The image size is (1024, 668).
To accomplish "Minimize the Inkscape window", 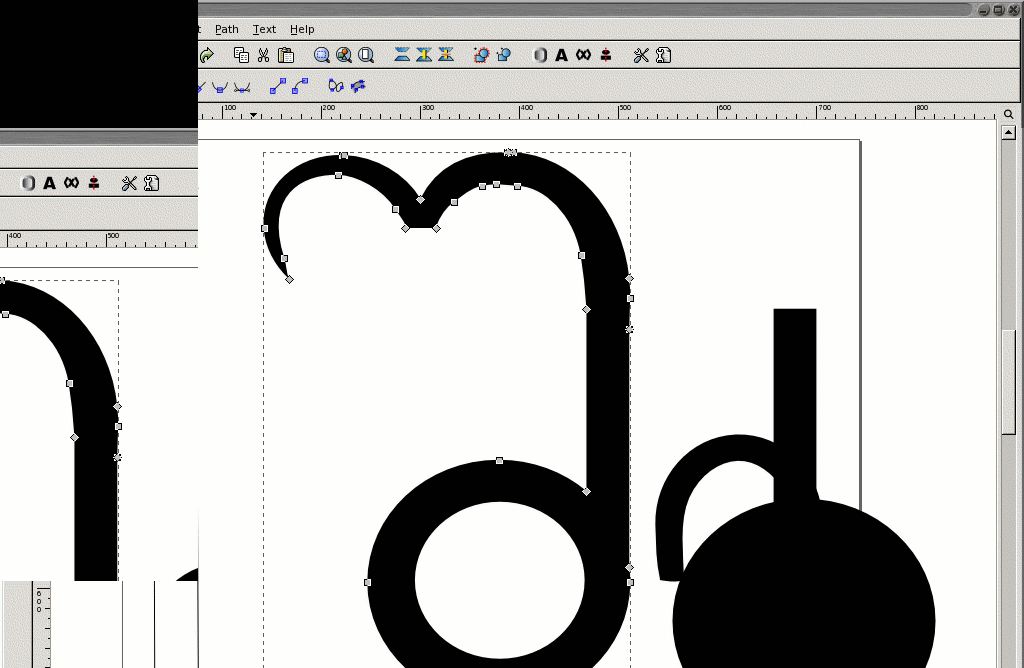I will (x=985, y=10).
